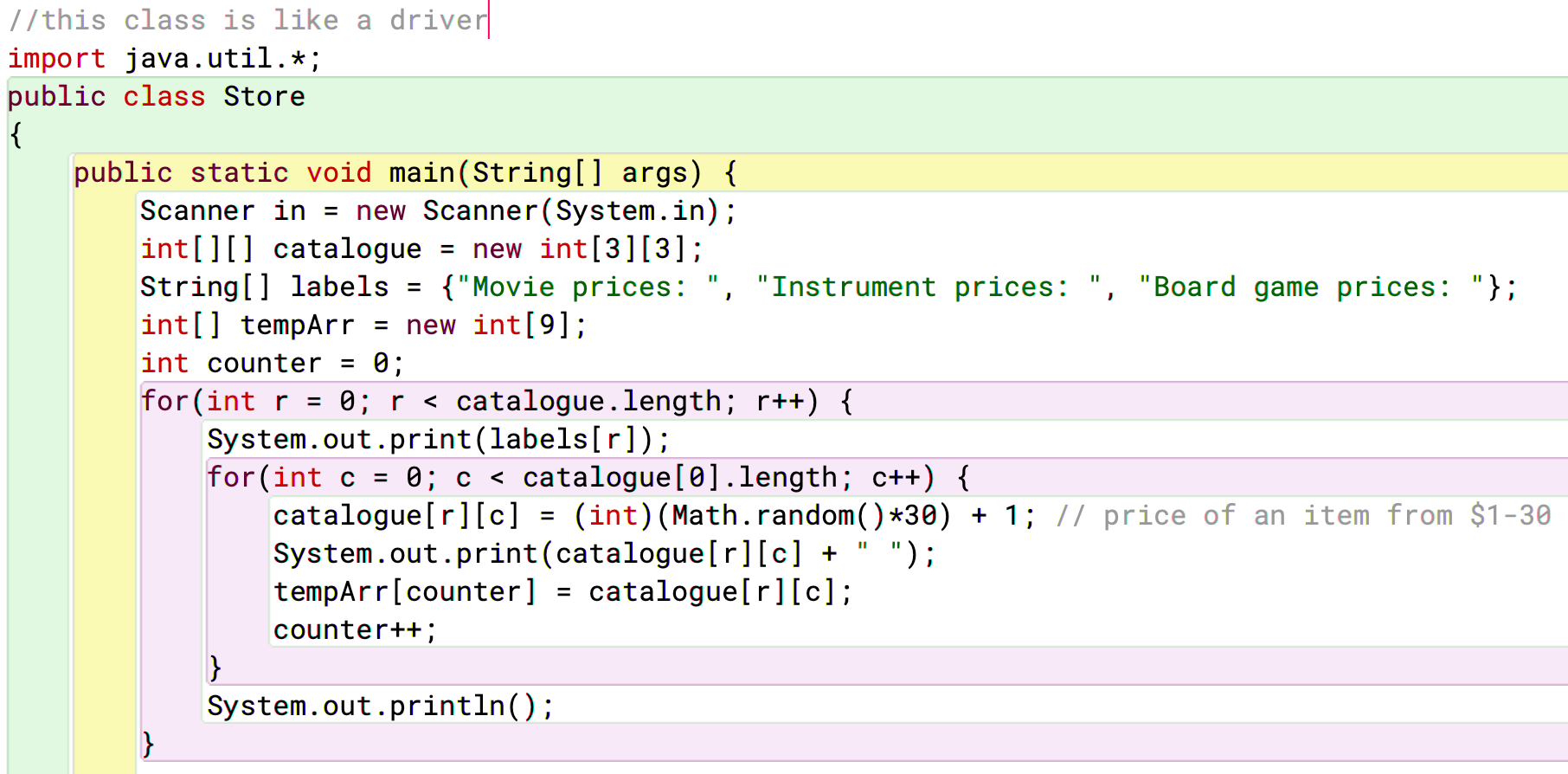The image size is (1568, 774).
Task: Click System.out.print(labels[r]) statement
Action: tap(438, 440)
